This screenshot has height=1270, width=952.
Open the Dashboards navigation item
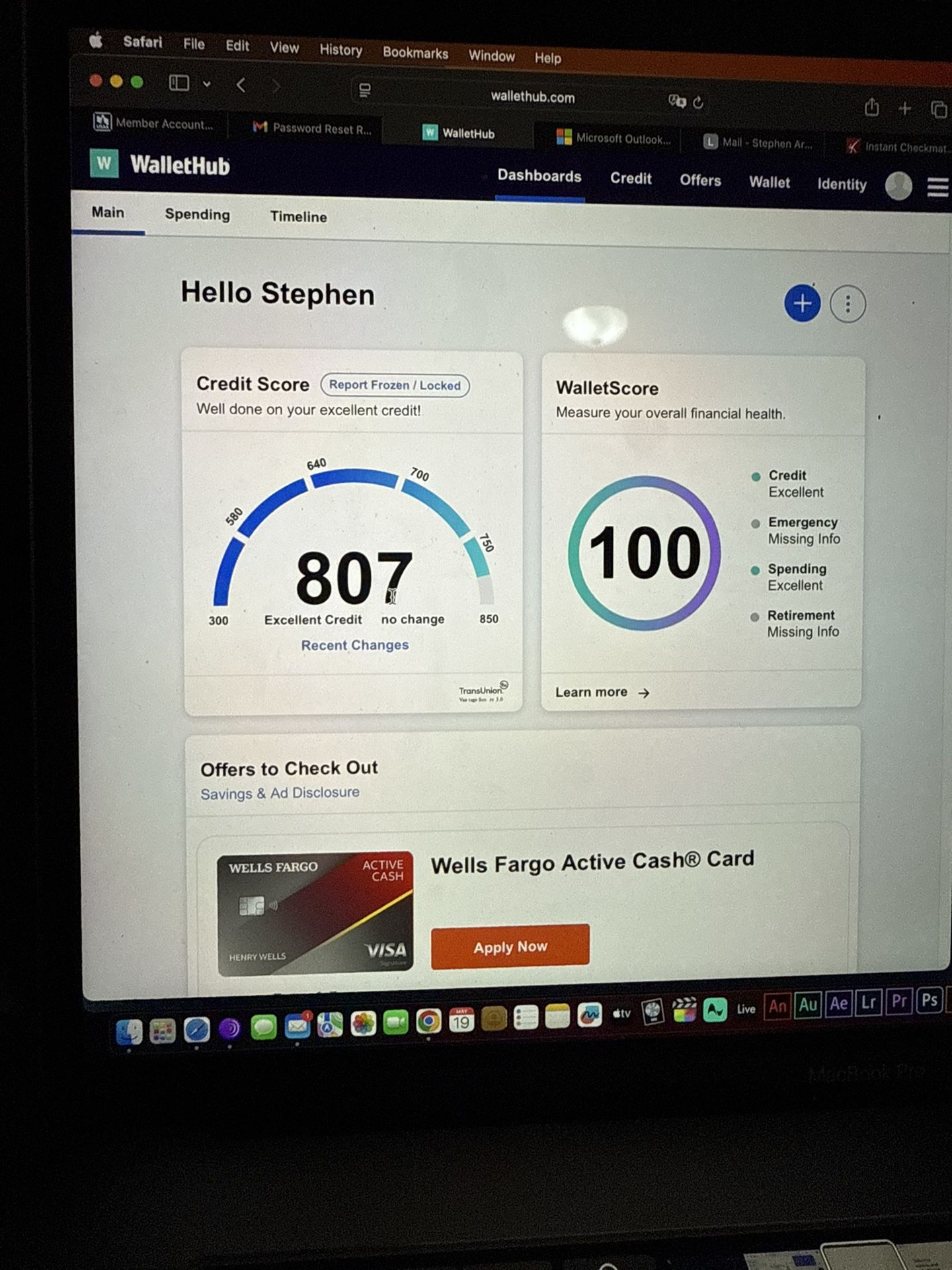pos(539,176)
